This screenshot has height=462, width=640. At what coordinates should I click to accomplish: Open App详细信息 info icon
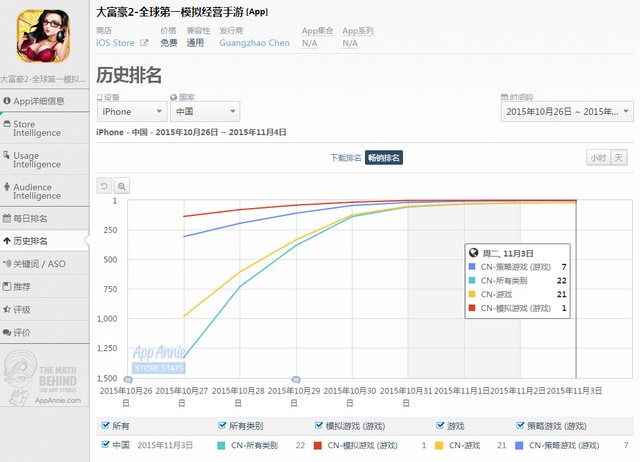click(x=7, y=101)
